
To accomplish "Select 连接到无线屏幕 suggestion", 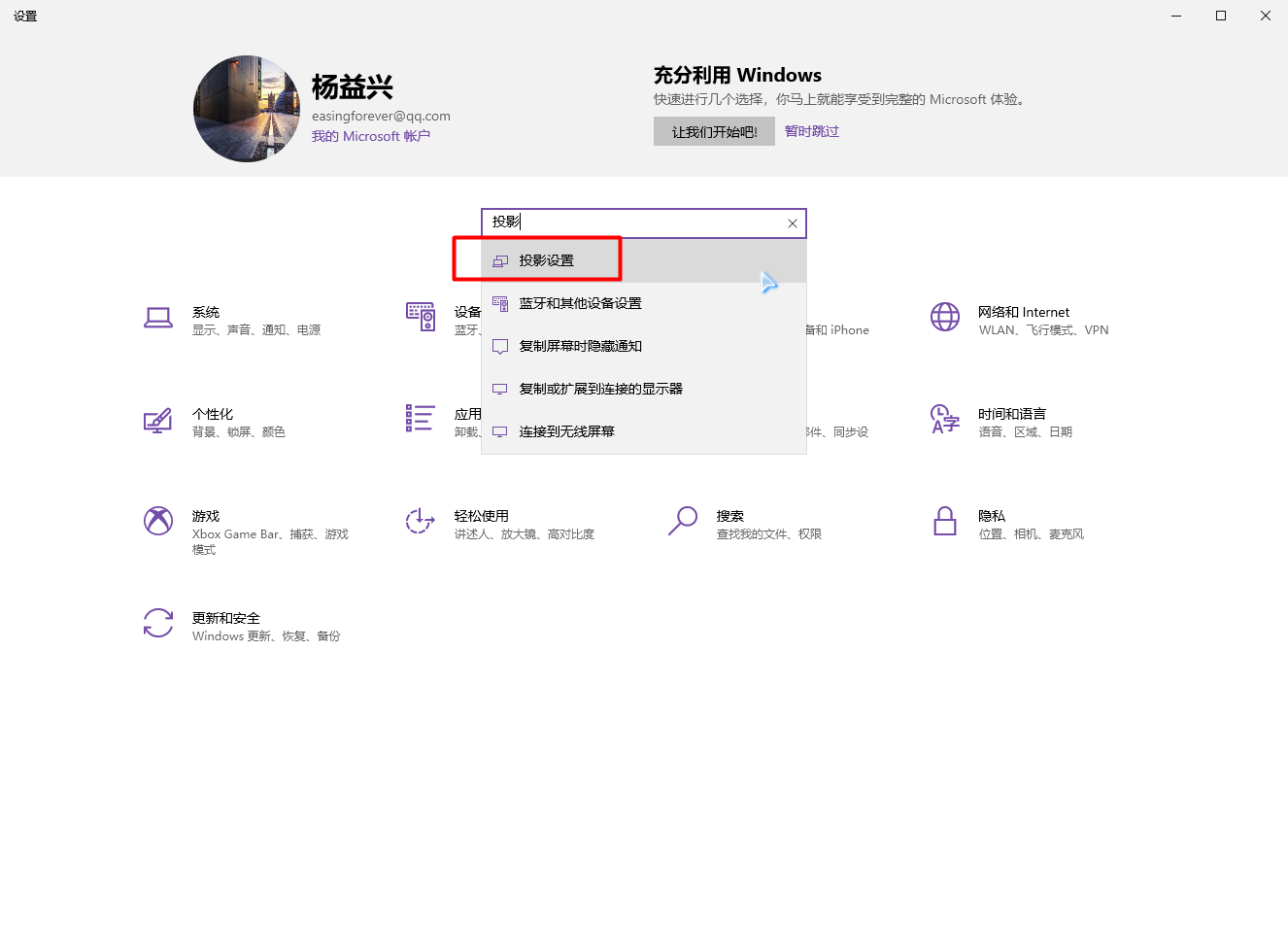I will pos(644,431).
